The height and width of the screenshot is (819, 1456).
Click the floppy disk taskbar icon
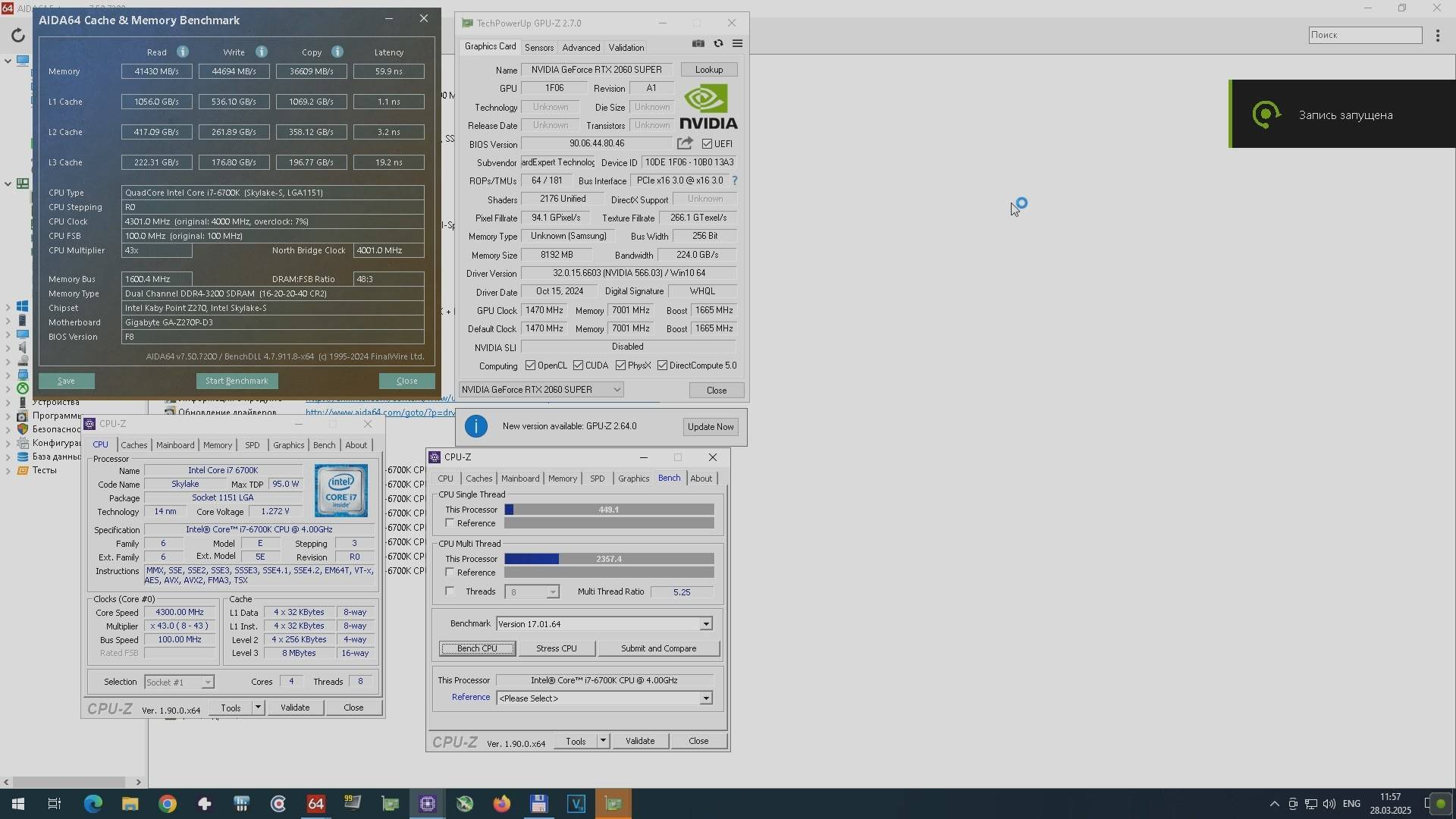(539, 804)
